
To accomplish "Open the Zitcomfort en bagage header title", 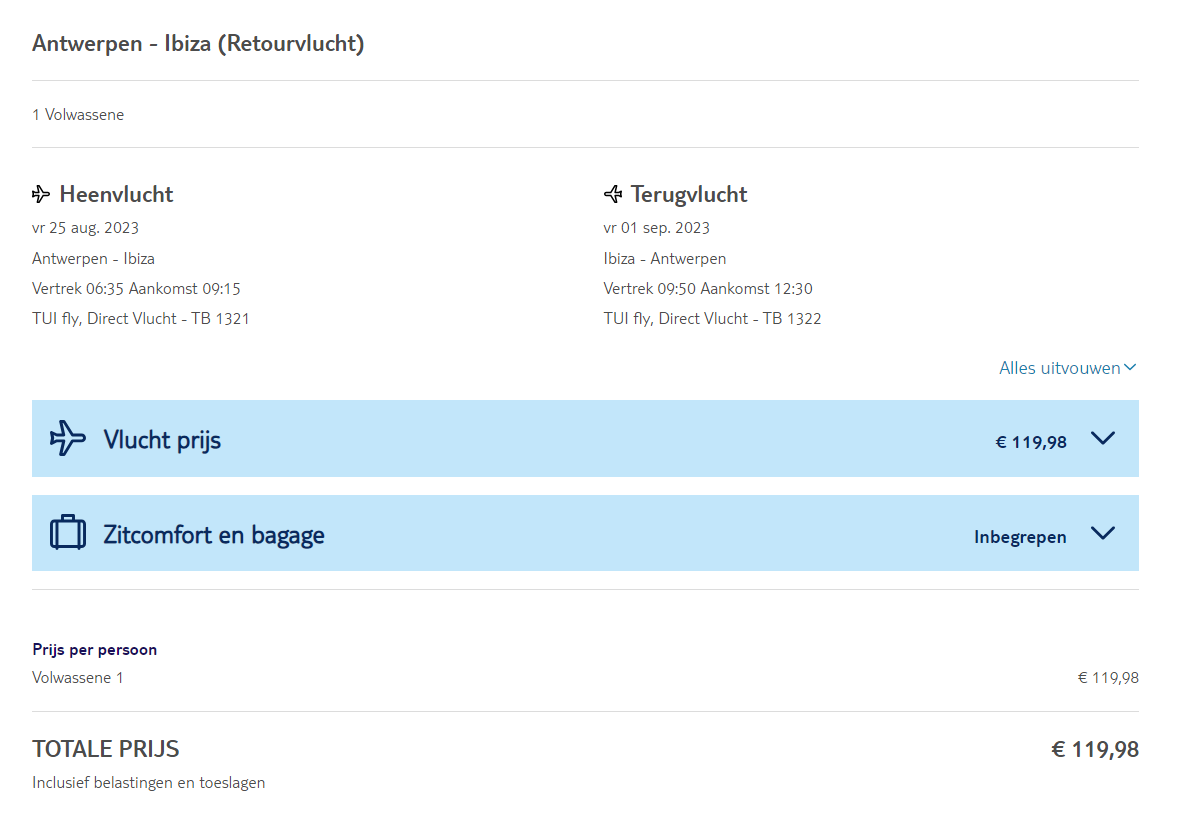I will (x=214, y=535).
